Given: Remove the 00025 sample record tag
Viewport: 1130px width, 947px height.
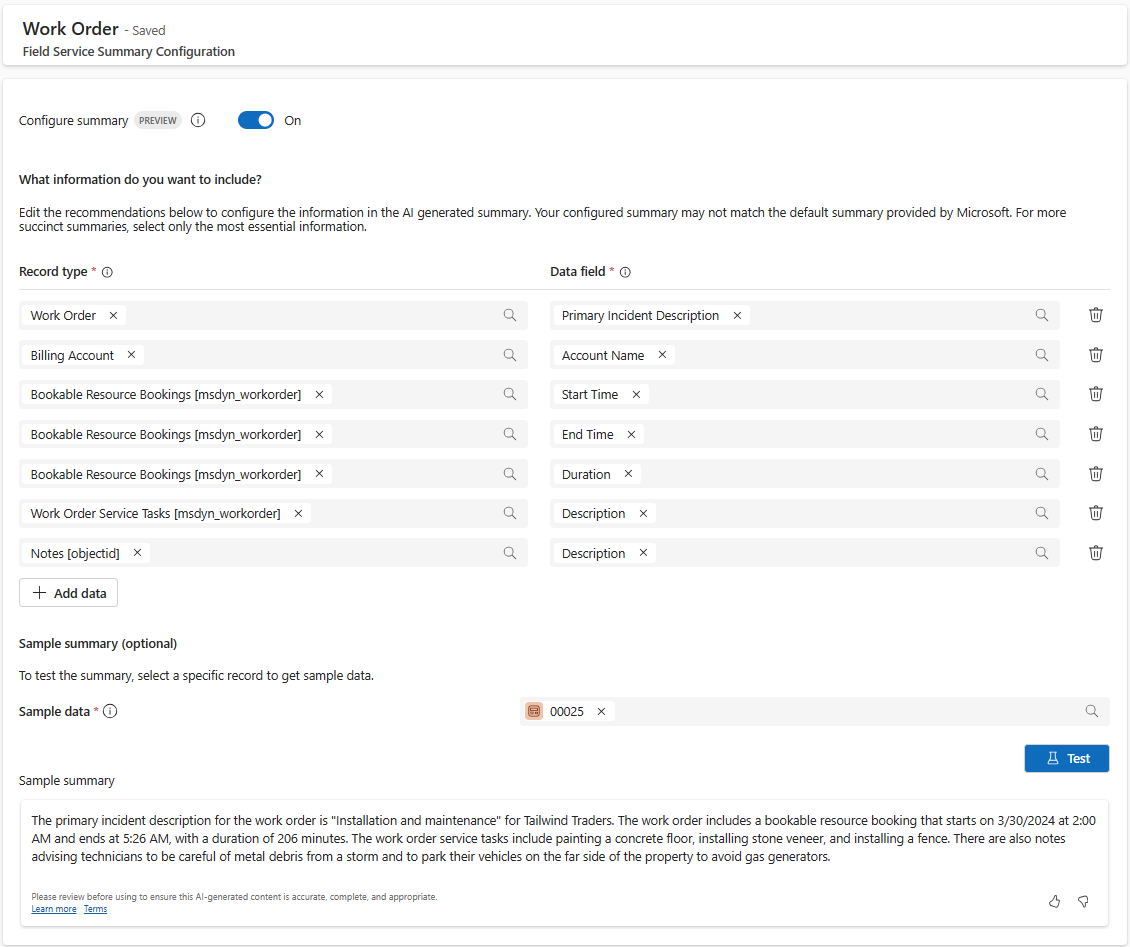Looking at the screenshot, I should tap(600, 711).
